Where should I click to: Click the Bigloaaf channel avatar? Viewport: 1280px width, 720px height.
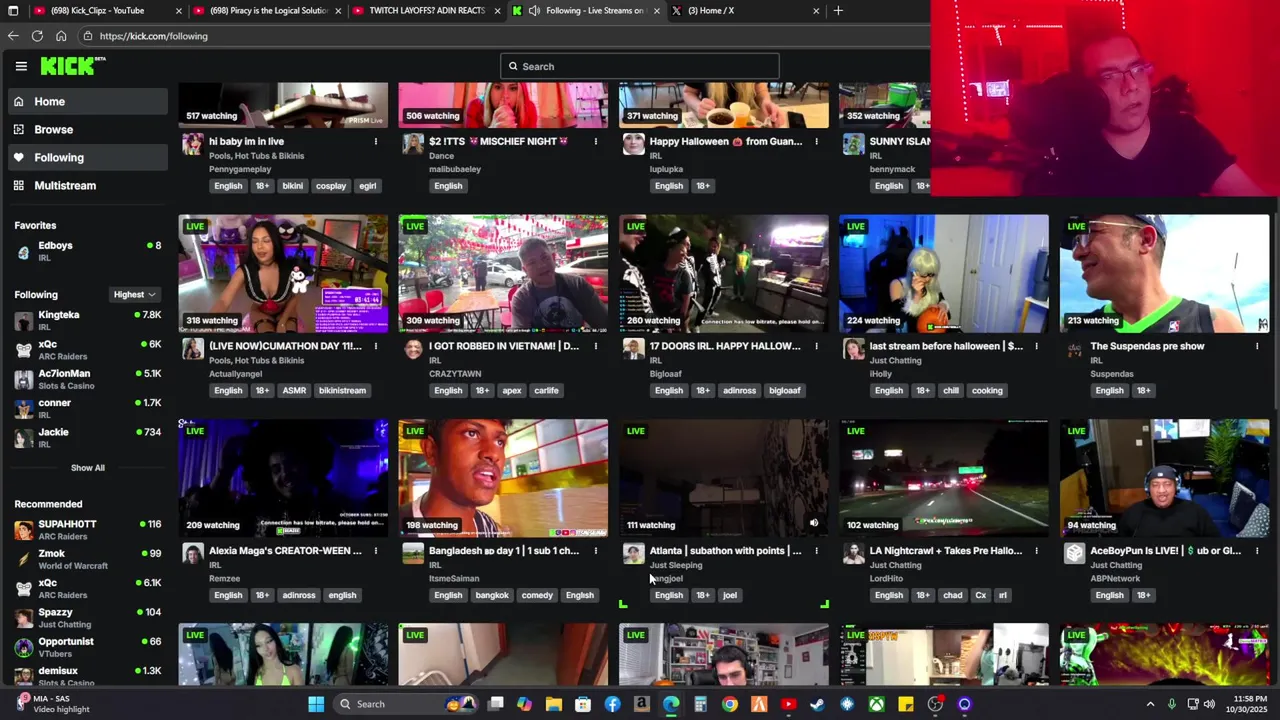tap(633, 349)
